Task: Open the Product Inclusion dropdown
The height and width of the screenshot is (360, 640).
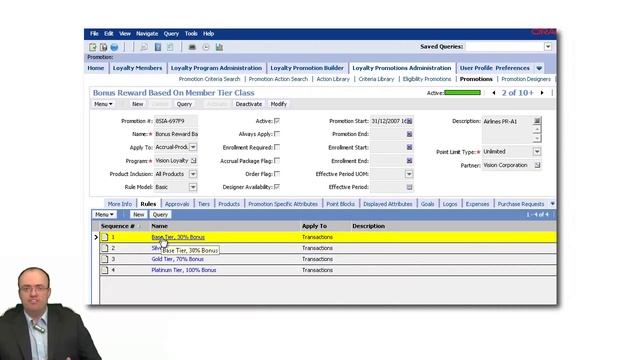Action: point(193,174)
